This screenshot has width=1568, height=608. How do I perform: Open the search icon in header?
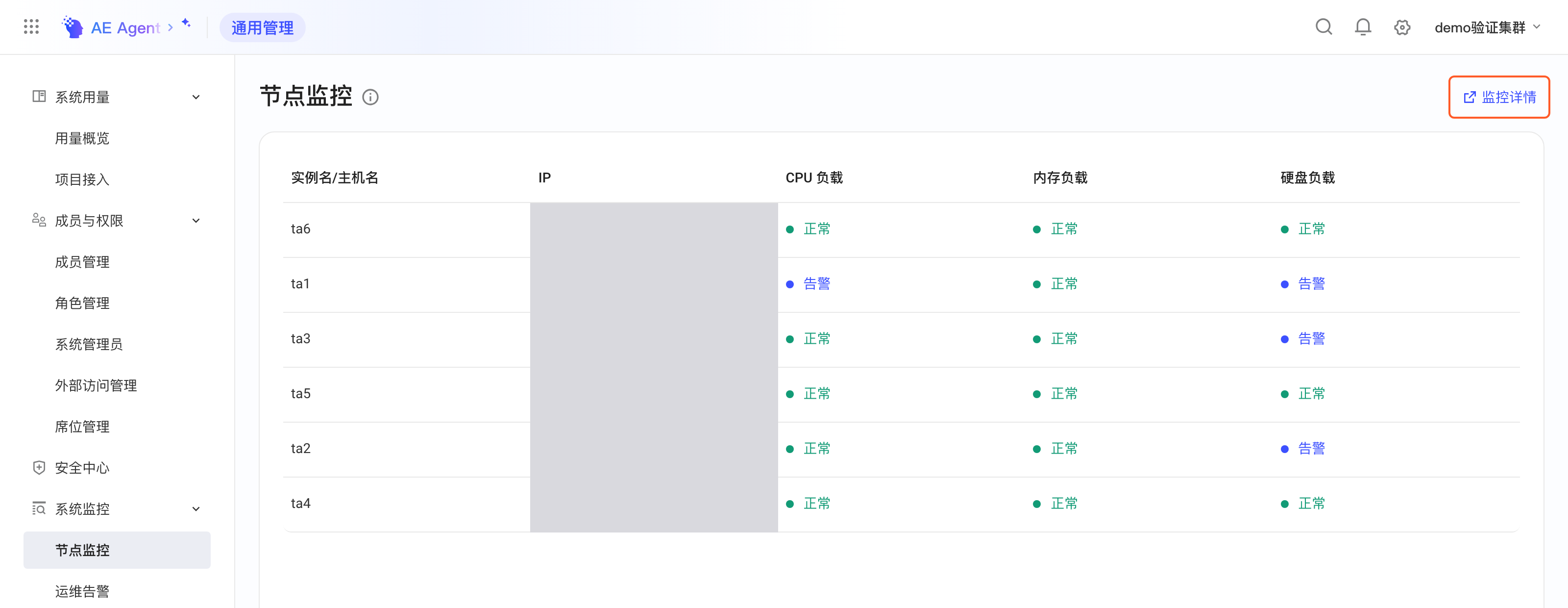pyautogui.click(x=1324, y=27)
